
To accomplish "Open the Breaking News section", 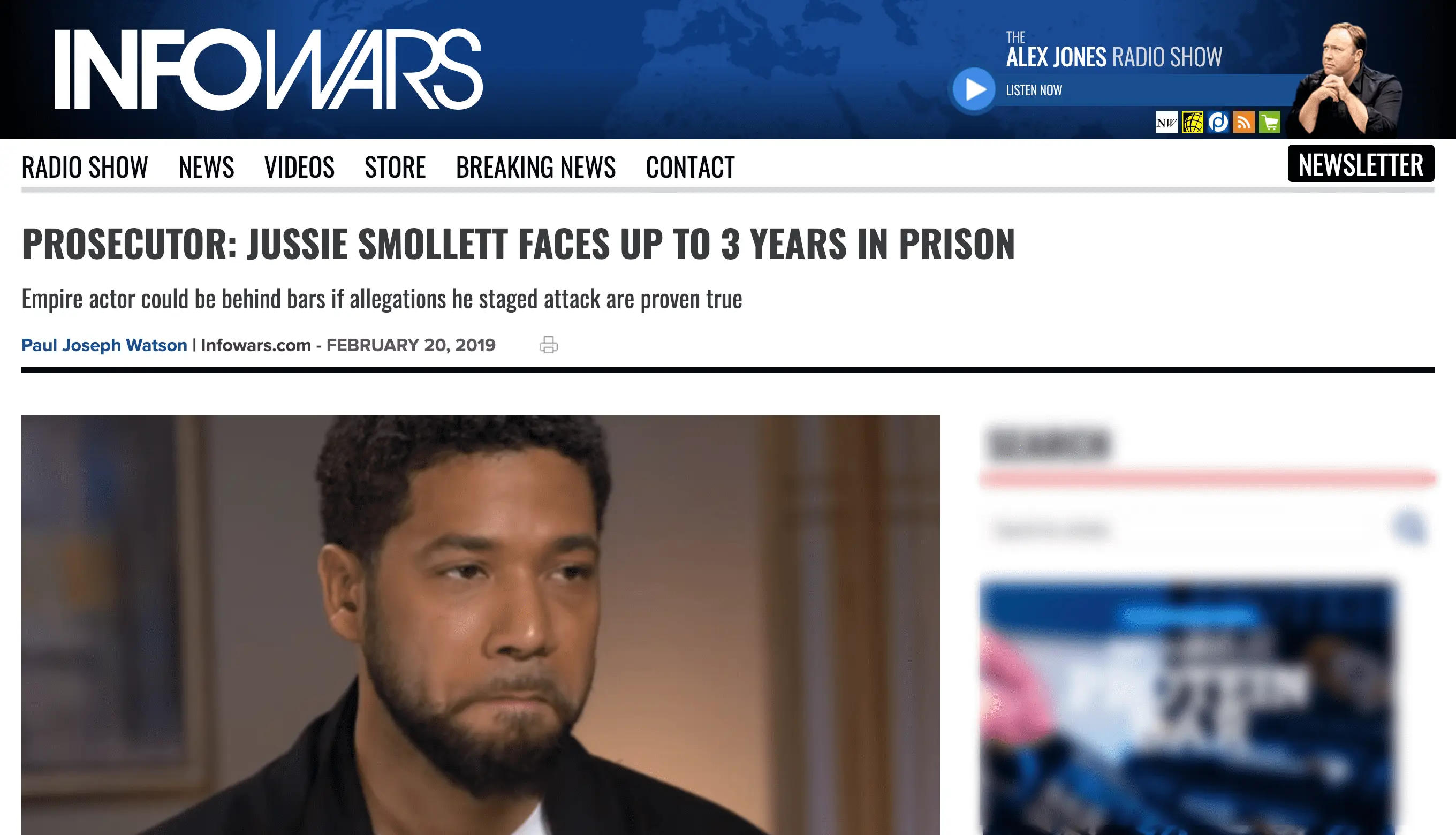I will coord(536,167).
